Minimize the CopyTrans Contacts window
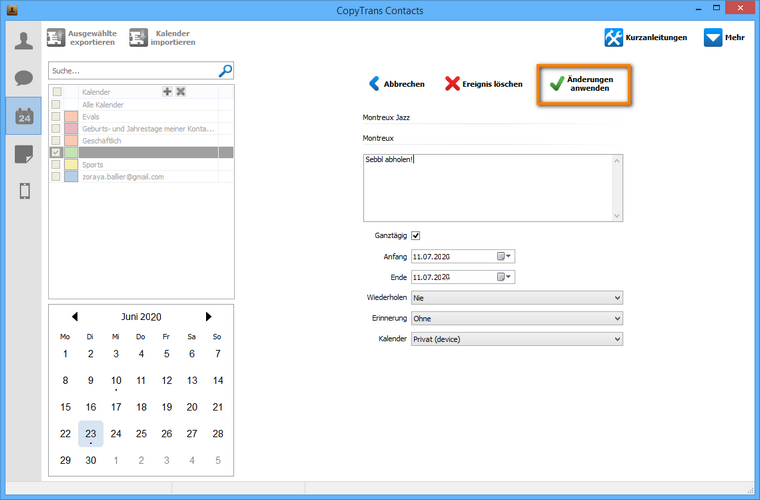The height and width of the screenshot is (500, 760). point(698,9)
